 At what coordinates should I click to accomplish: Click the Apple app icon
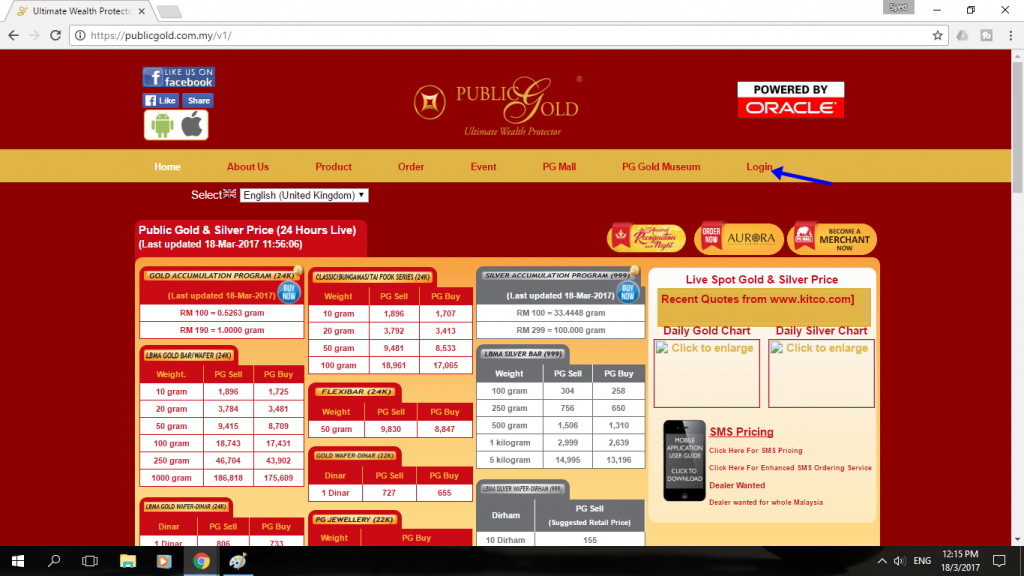[192, 125]
